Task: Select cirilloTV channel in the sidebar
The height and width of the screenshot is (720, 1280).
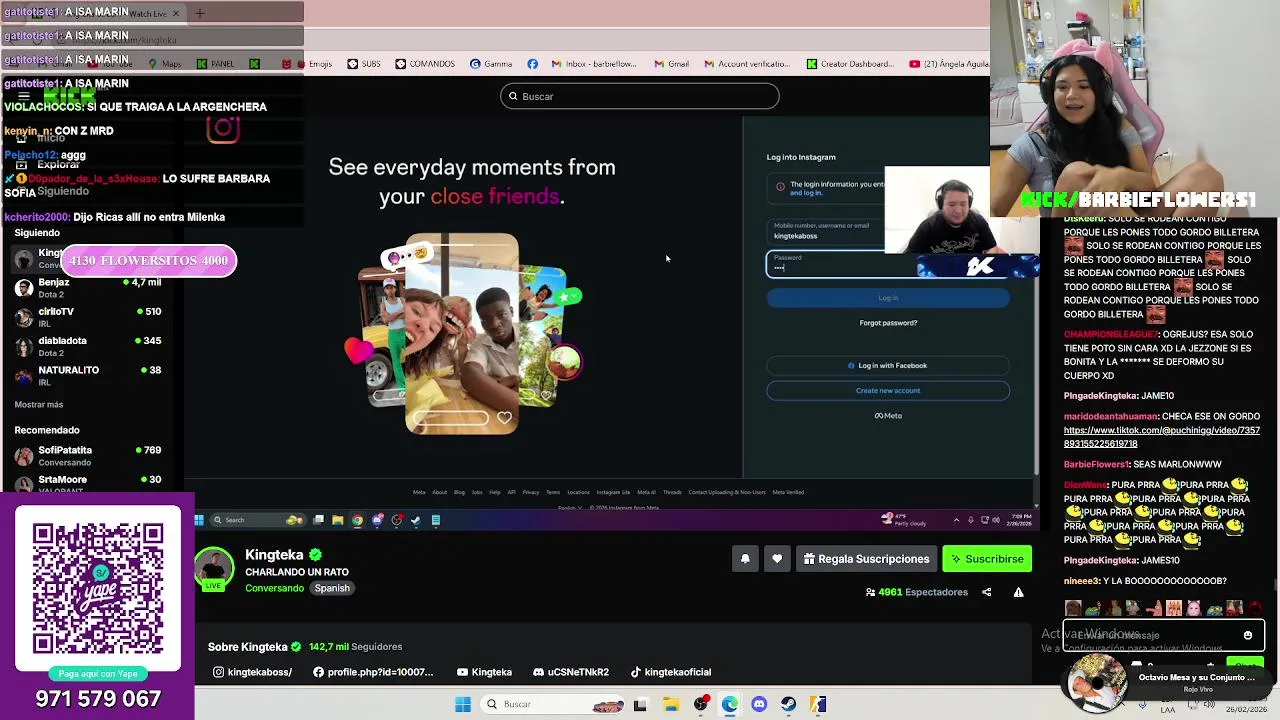Action: (x=88, y=317)
